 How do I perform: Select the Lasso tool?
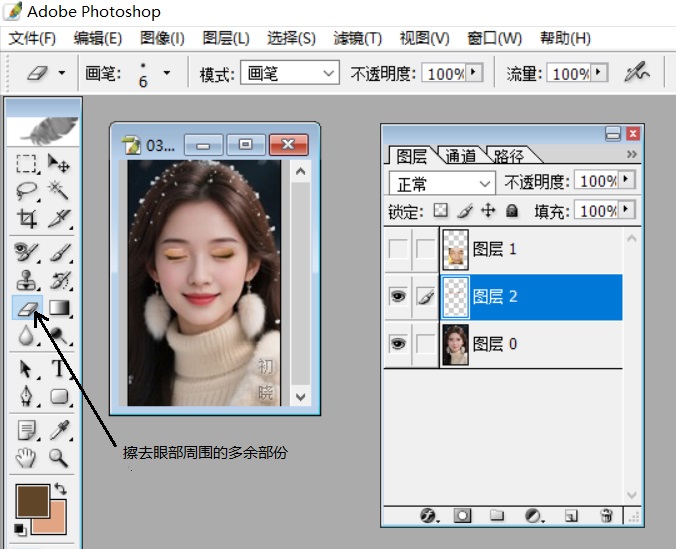point(28,190)
